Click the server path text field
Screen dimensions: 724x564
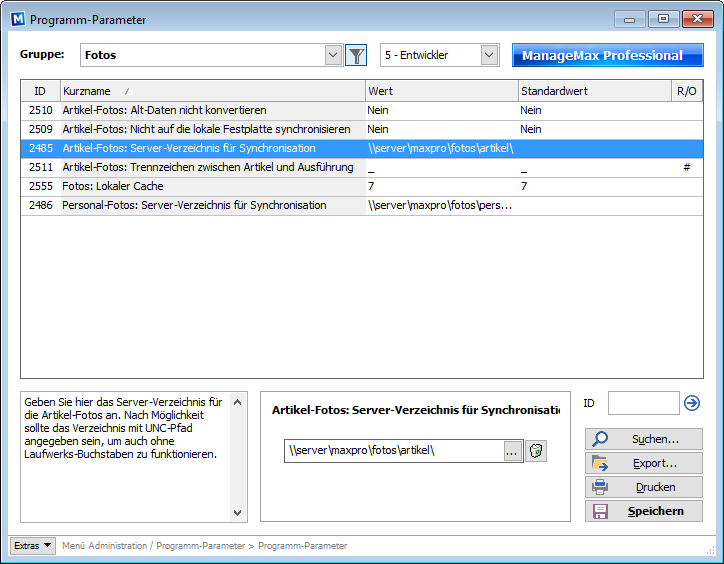click(392, 451)
